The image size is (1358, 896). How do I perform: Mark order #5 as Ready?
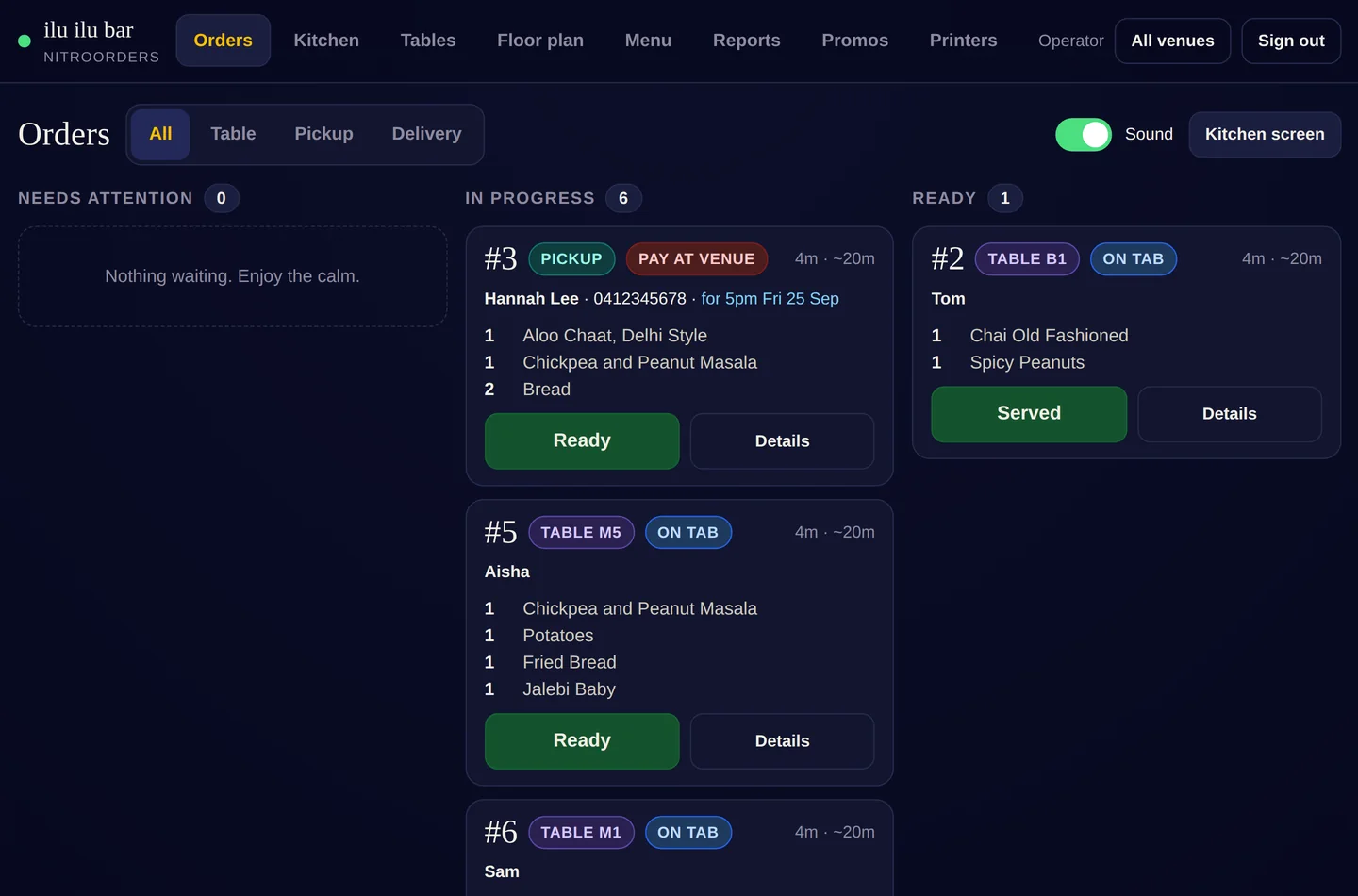(582, 741)
